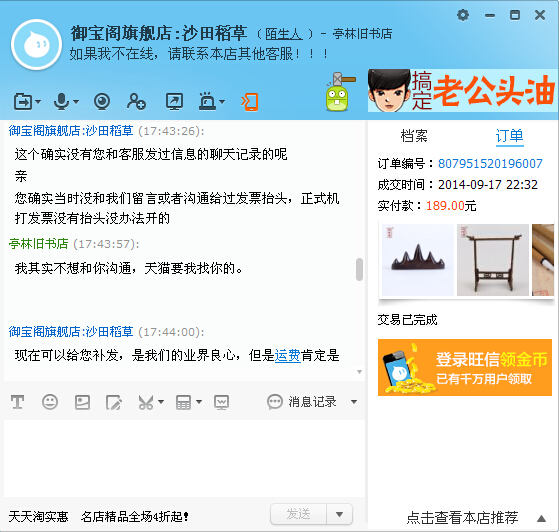The width and height of the screenshot is (559, 532).
Task: Switch to the 订单 tab
Action: 509,136
